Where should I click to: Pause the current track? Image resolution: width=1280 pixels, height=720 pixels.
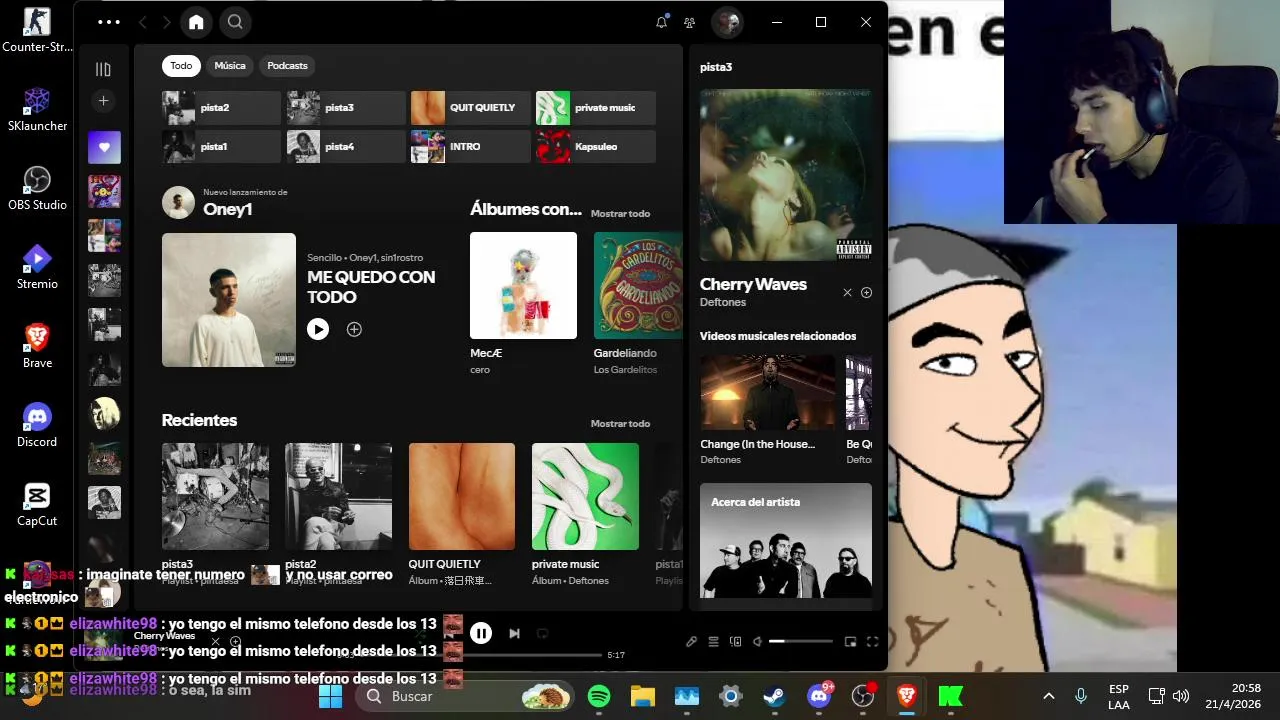481,633
